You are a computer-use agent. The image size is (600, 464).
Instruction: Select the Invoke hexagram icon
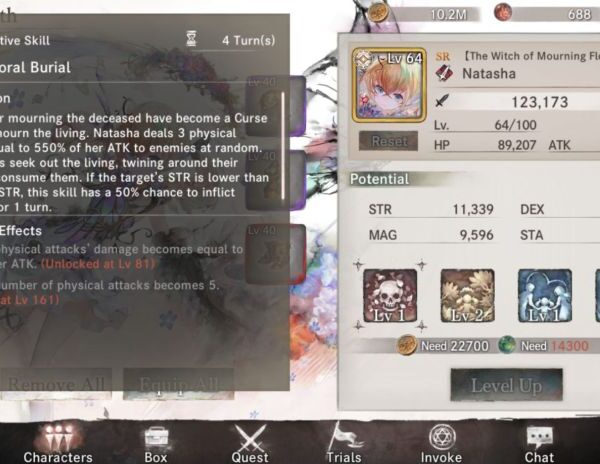(x=442, y=444)
